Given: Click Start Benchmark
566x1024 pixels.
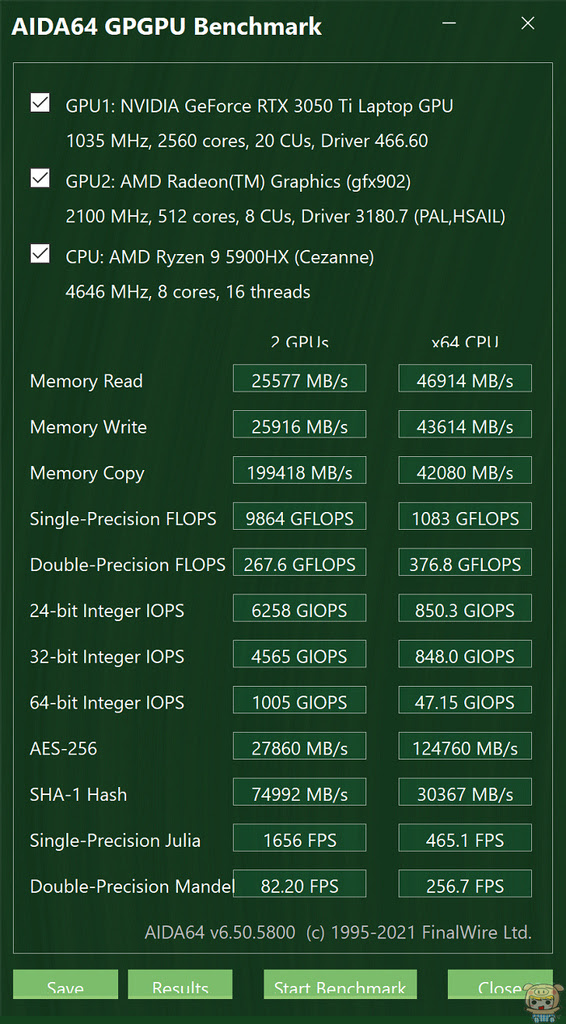Looking at the screenshot, I should (339, 984).
